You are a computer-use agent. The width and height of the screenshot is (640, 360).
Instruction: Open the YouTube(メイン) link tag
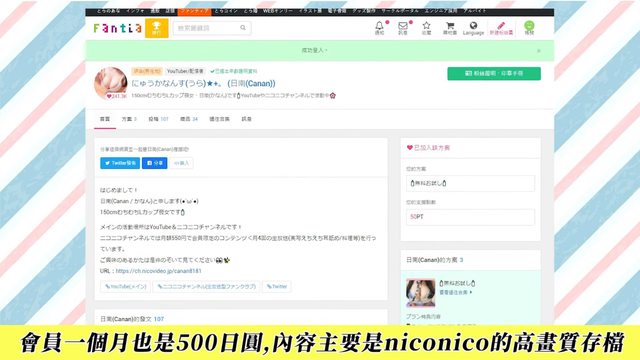pyautogui.click(x=126, y=287)
